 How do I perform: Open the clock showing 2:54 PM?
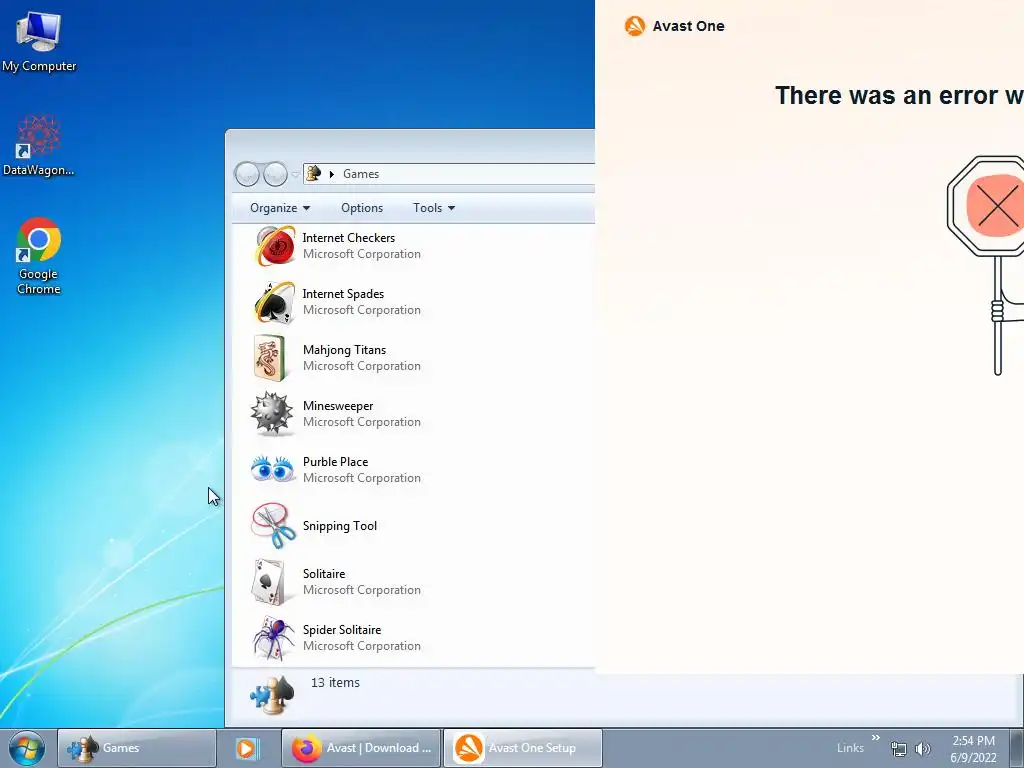pos(973,749)
